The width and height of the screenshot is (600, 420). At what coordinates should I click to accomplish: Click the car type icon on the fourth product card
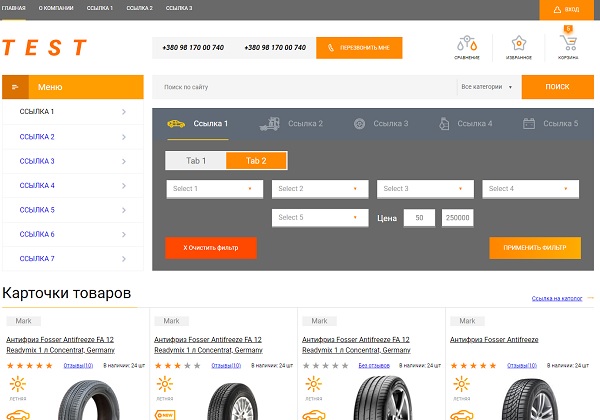coord(461,415)
